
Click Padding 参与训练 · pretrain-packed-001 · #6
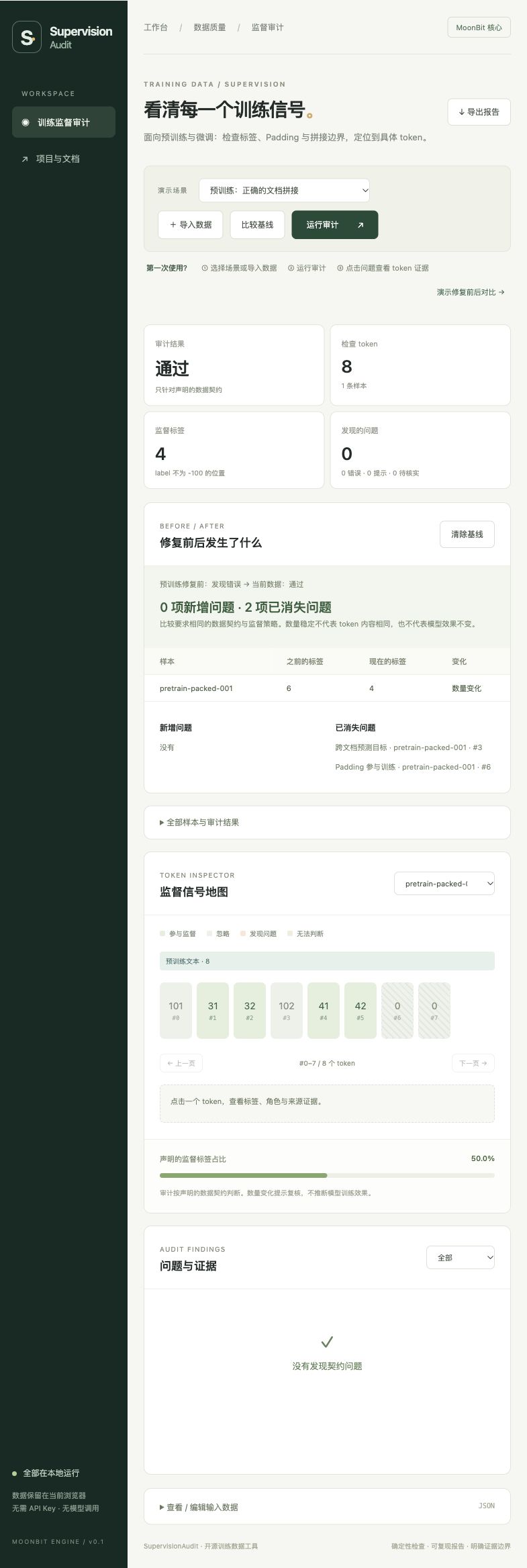413,767
